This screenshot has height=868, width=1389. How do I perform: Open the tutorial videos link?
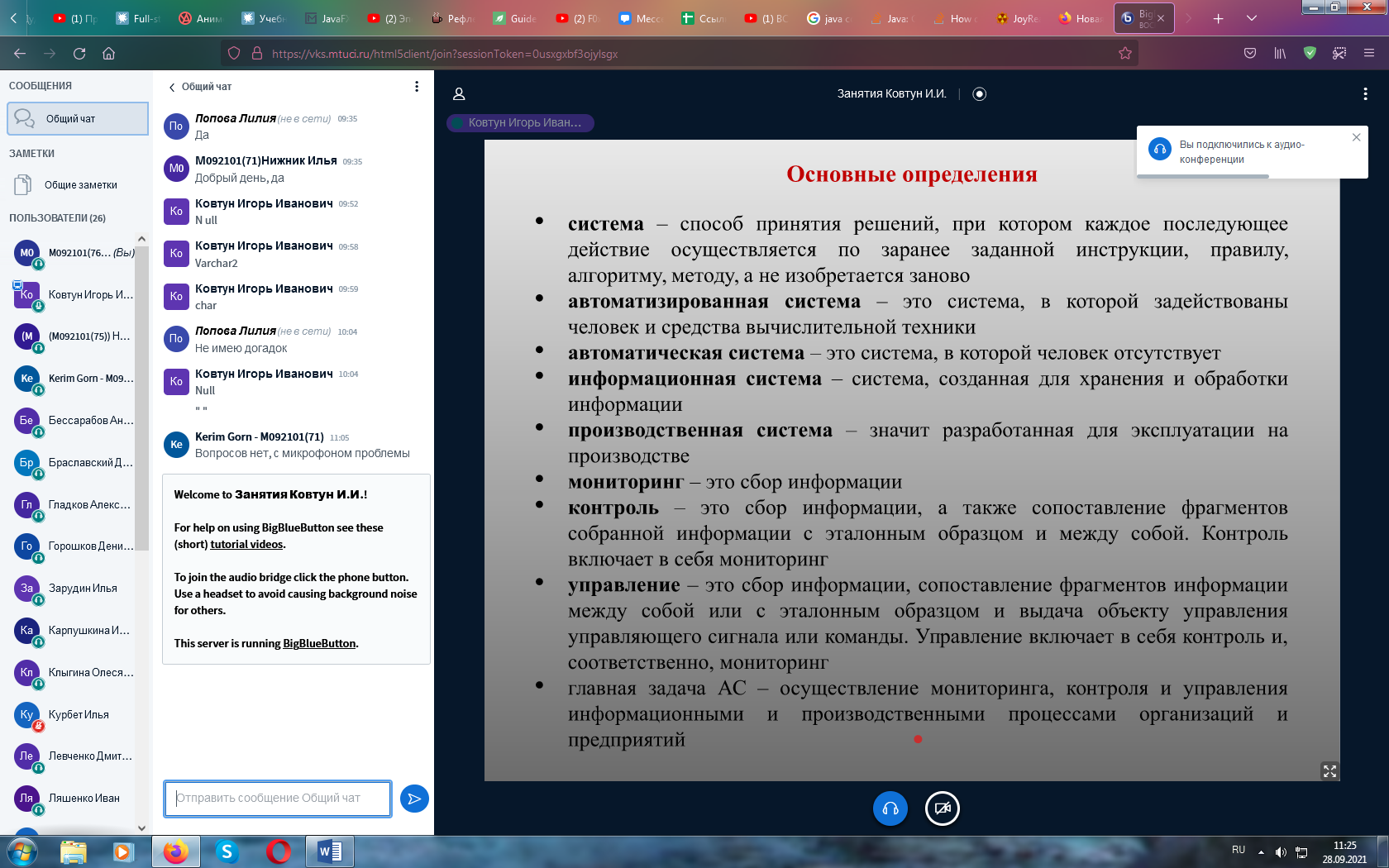(246, 544)
